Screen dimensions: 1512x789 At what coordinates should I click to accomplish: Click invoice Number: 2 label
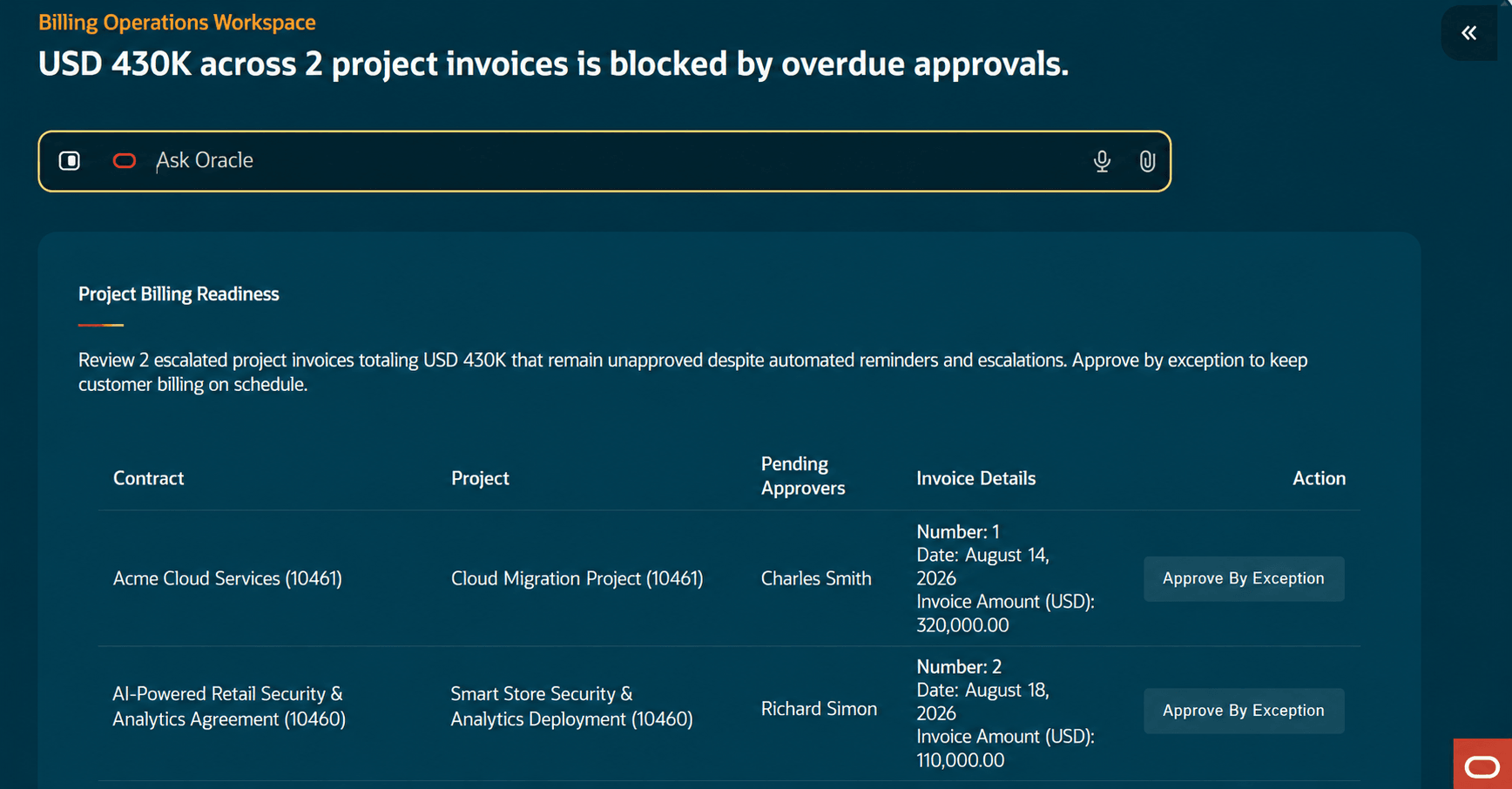[959, 667]
